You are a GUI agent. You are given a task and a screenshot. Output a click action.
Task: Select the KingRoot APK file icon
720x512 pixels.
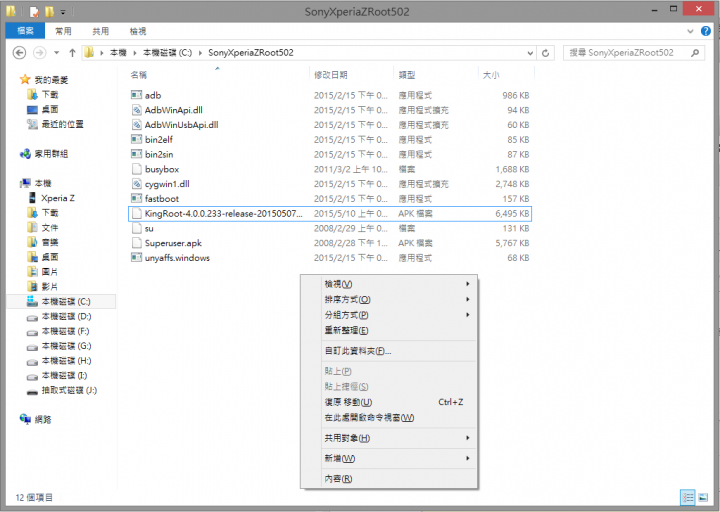pyautogui.click(x=136, y=214)
